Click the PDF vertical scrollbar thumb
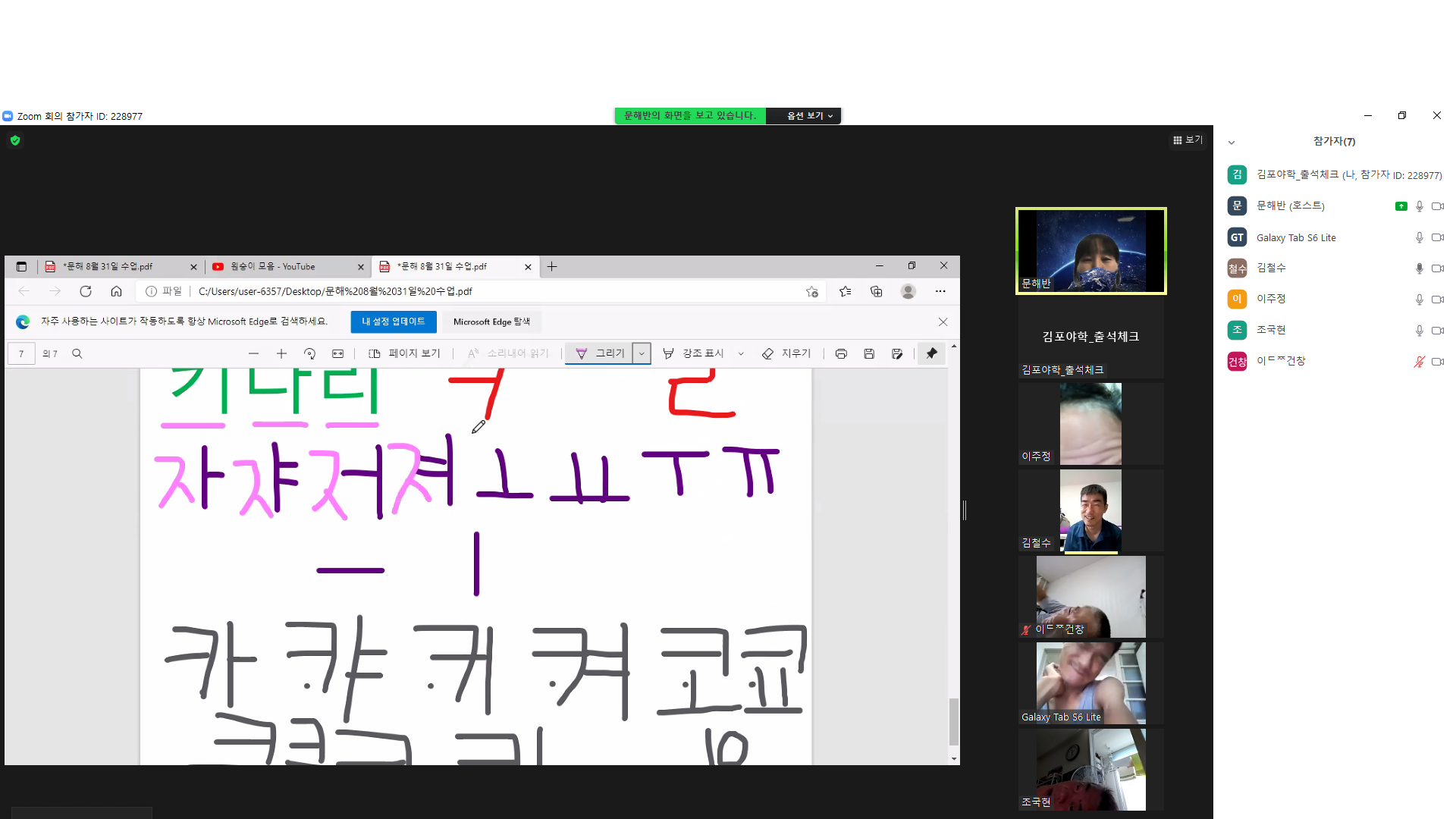This screenshot has height=819, width=1456. click(x=954, y=721)
